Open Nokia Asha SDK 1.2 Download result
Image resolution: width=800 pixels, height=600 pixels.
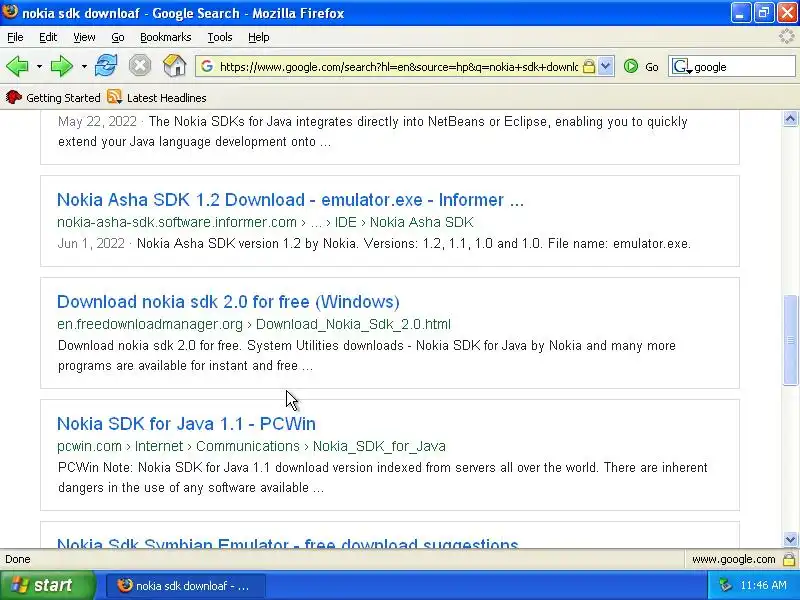(290, 199)
